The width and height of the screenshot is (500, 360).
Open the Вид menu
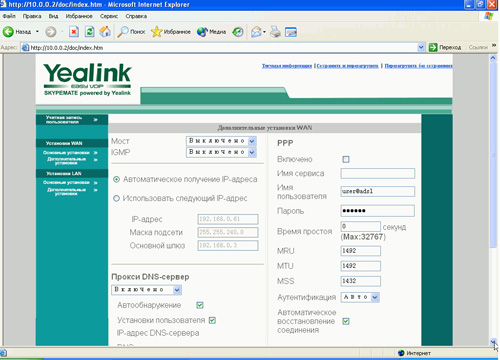[53, 16]
